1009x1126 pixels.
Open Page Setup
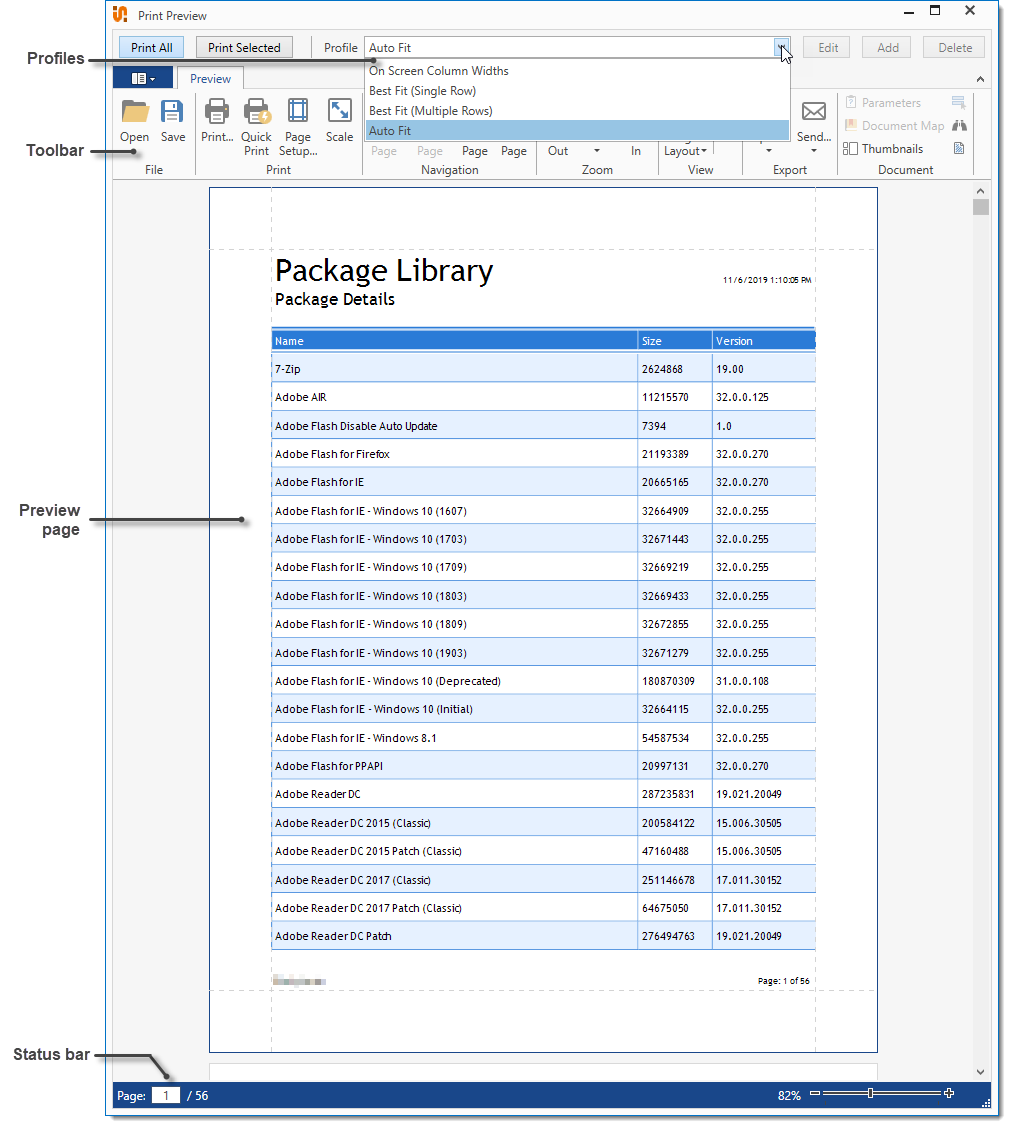(x=298, y=112)
